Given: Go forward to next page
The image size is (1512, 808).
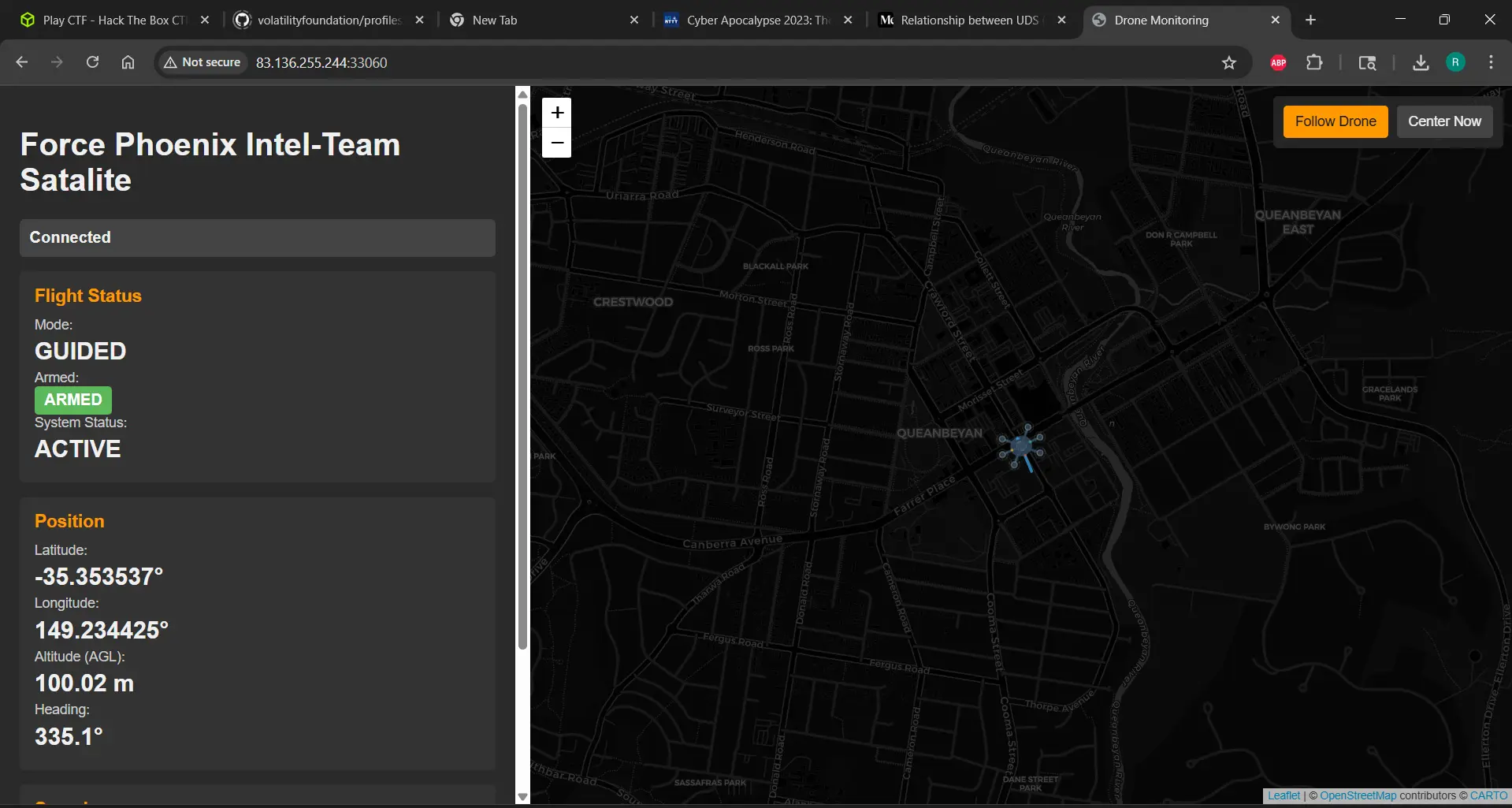Looking at the screenshot, I should pos(57,62).
